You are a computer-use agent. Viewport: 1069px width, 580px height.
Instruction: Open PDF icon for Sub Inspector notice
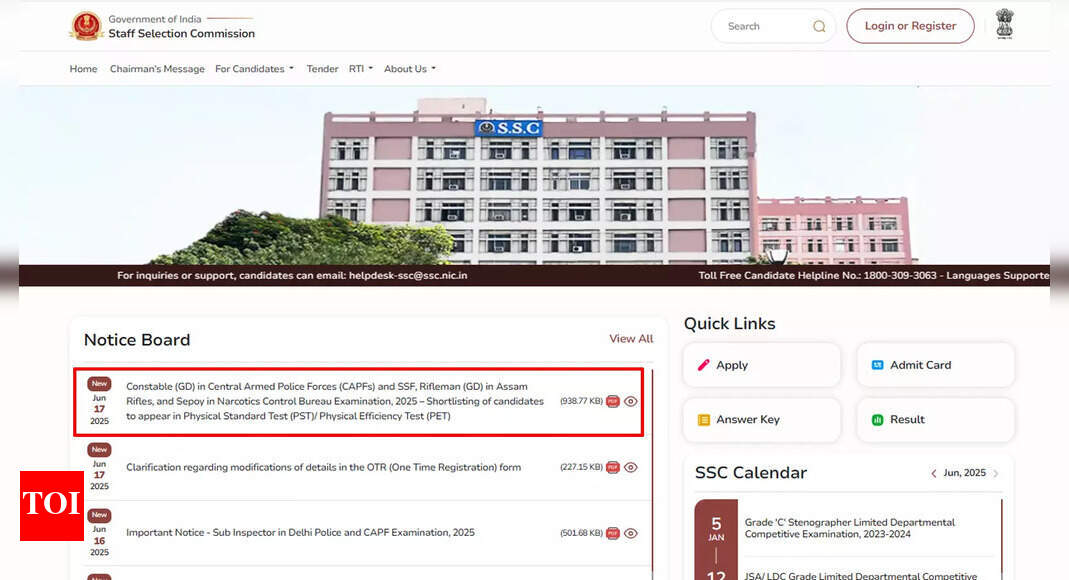click(x=613, y=533)
